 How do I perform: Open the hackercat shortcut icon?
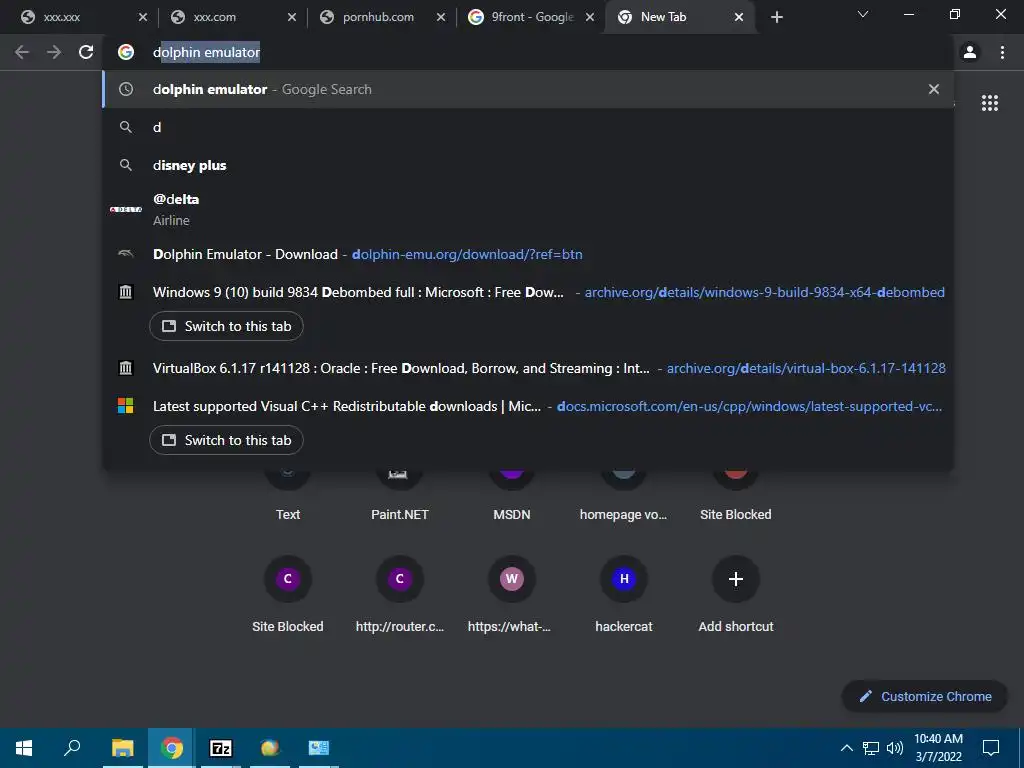pos(624,579)
